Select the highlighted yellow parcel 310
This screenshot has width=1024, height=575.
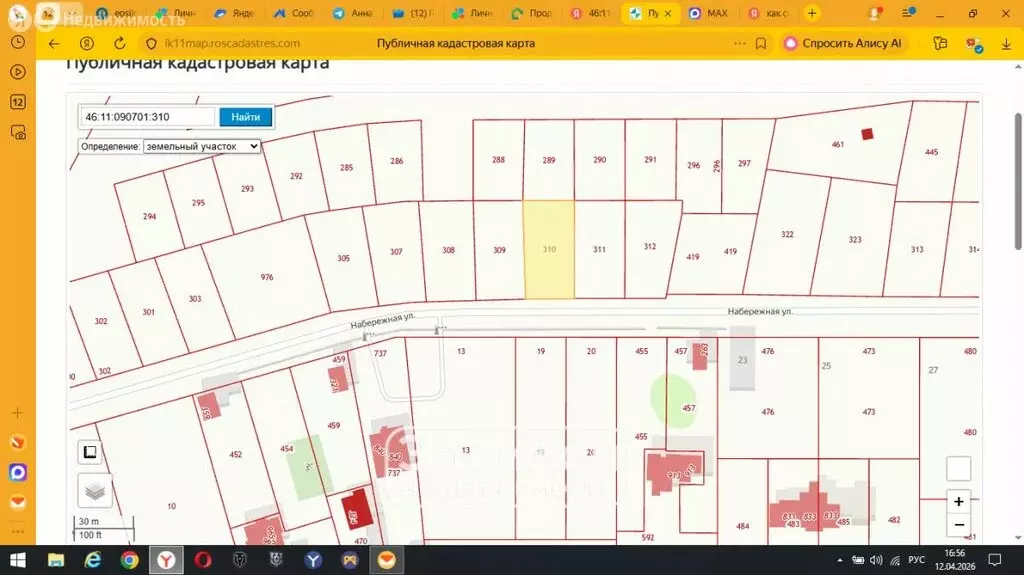[549, 249]
